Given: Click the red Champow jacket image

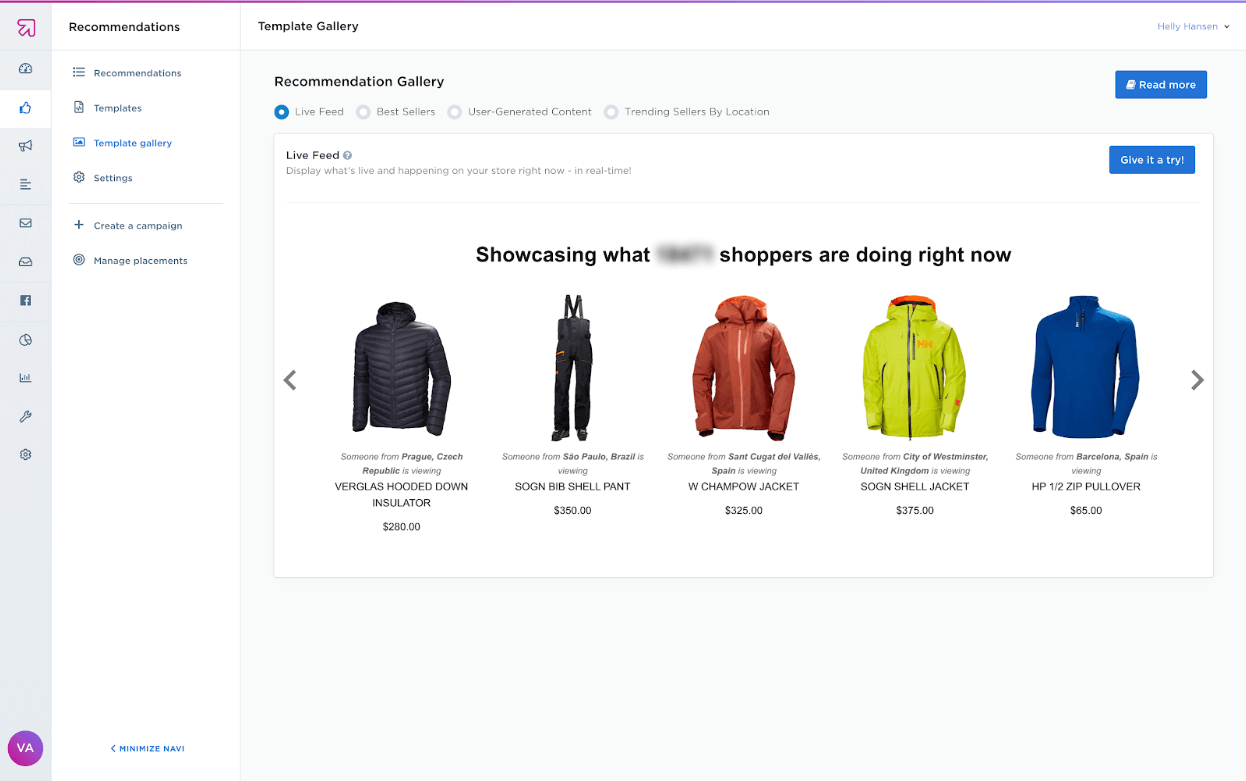Looking at the screenshot, I should pyautogui.click(x=744, y=368).
